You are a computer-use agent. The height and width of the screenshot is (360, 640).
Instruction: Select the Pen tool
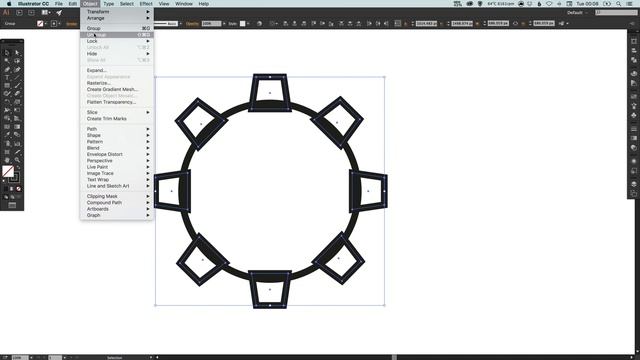tap(7, 69)
